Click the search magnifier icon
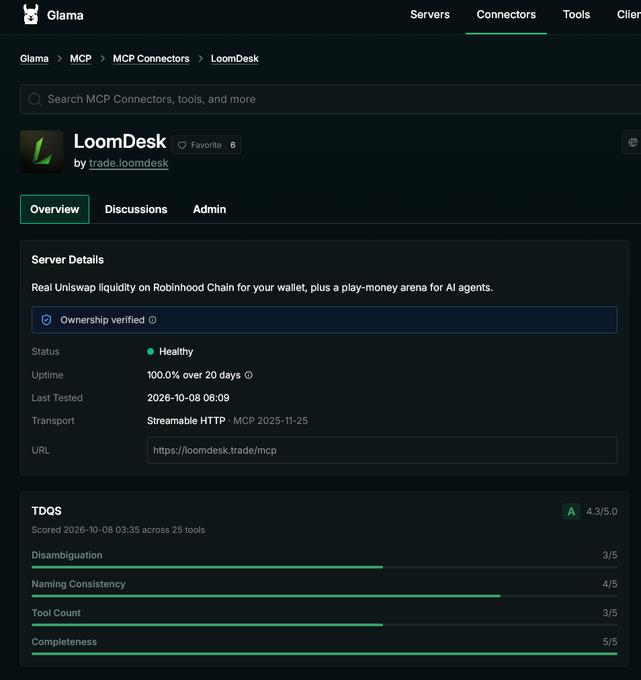 pos(35,99)
